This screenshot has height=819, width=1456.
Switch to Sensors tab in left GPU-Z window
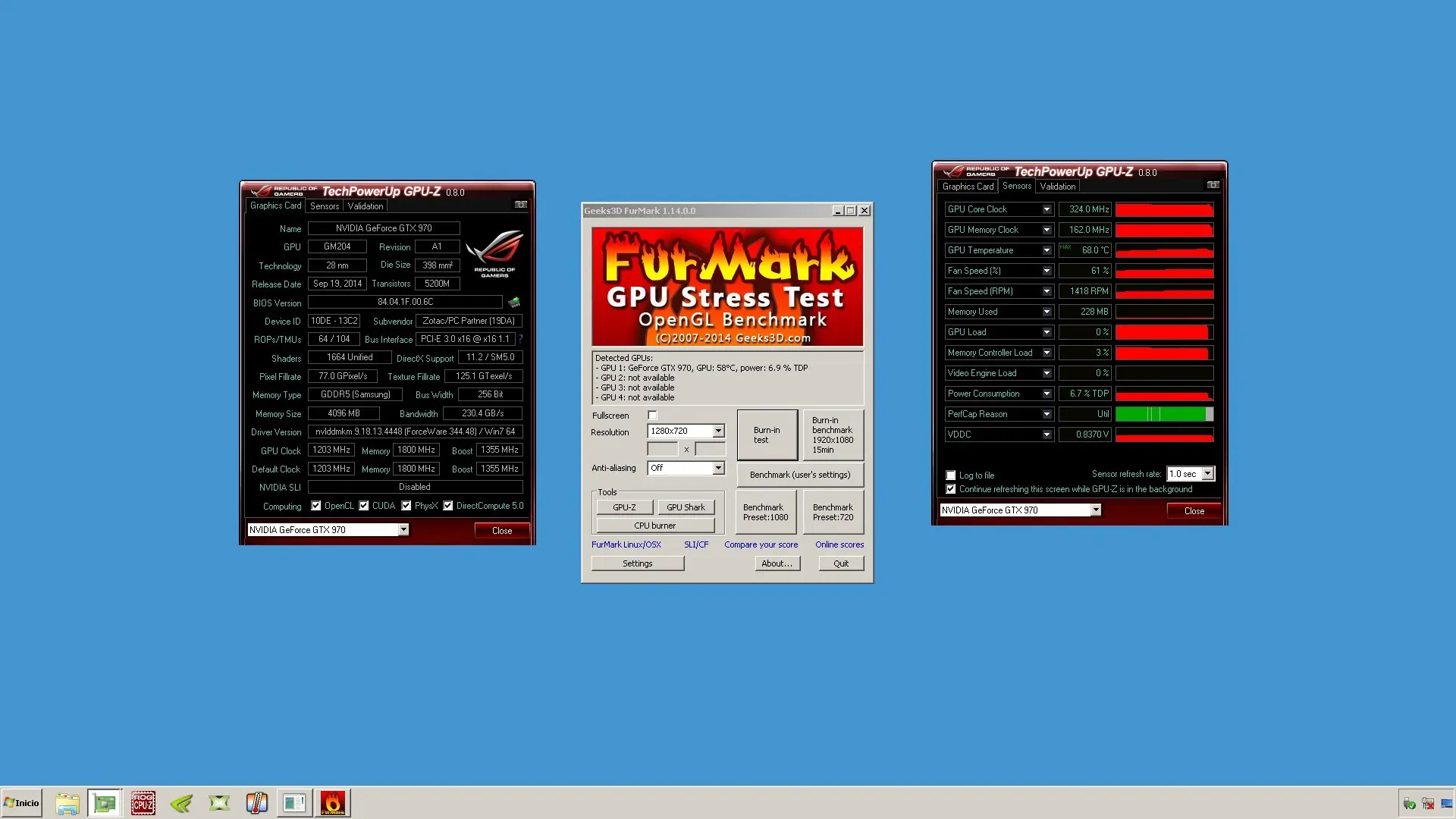[x=325, y=206]
